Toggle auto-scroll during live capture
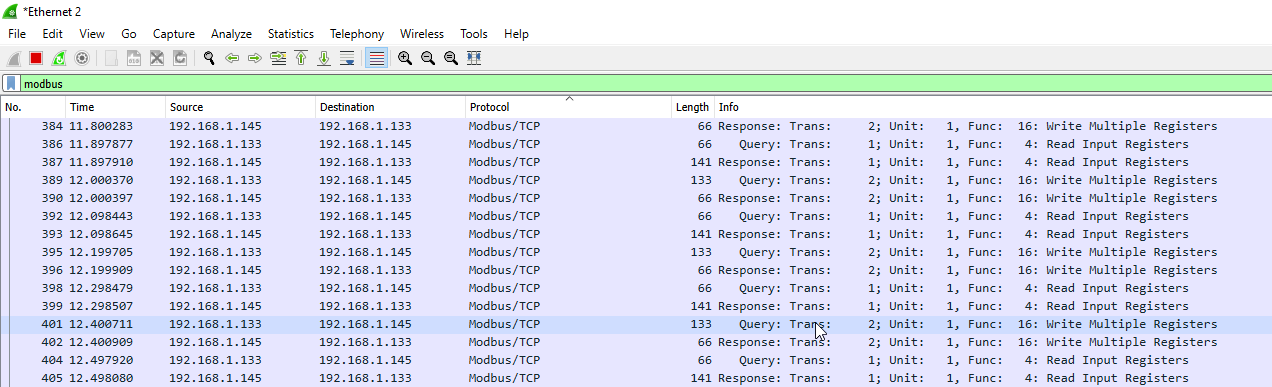This screenshot has height=387, width=1272. tap(347, 58)
